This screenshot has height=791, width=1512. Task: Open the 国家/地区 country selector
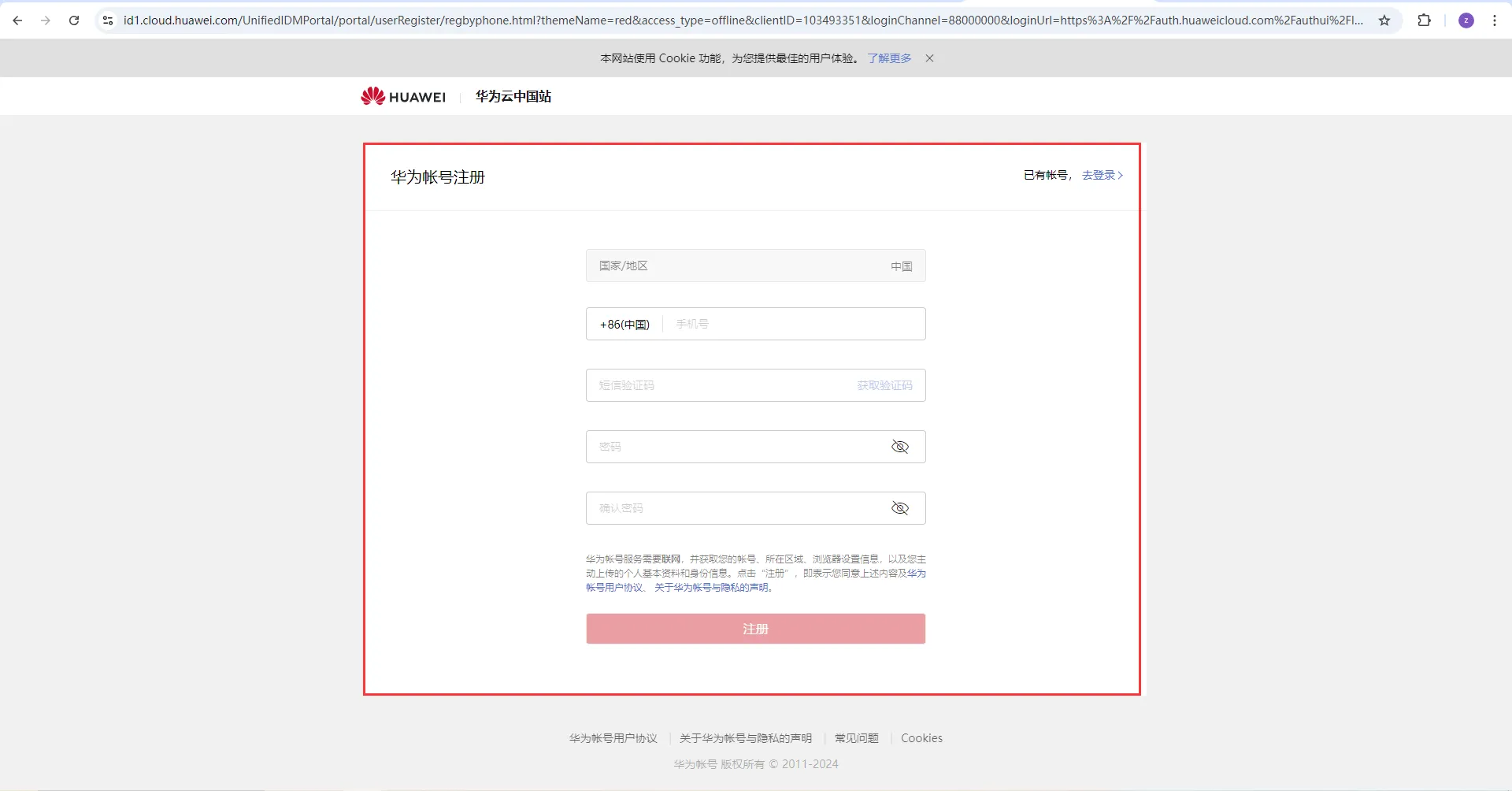coord(756,266)
